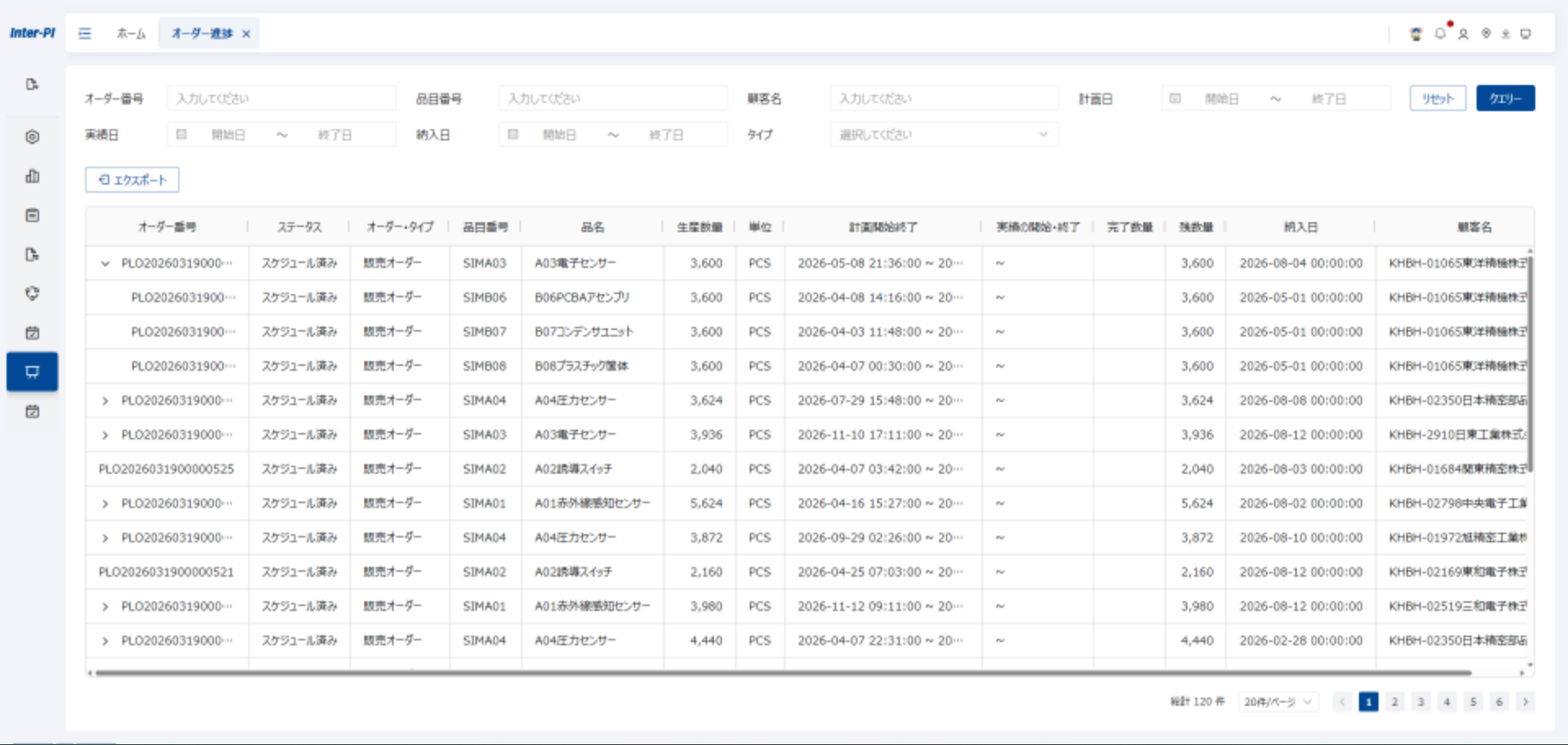Screen dimensions: 1568x745
Task: Focus the 品目番号 input field
Action: pyautogui.click(x=612, y=98)
